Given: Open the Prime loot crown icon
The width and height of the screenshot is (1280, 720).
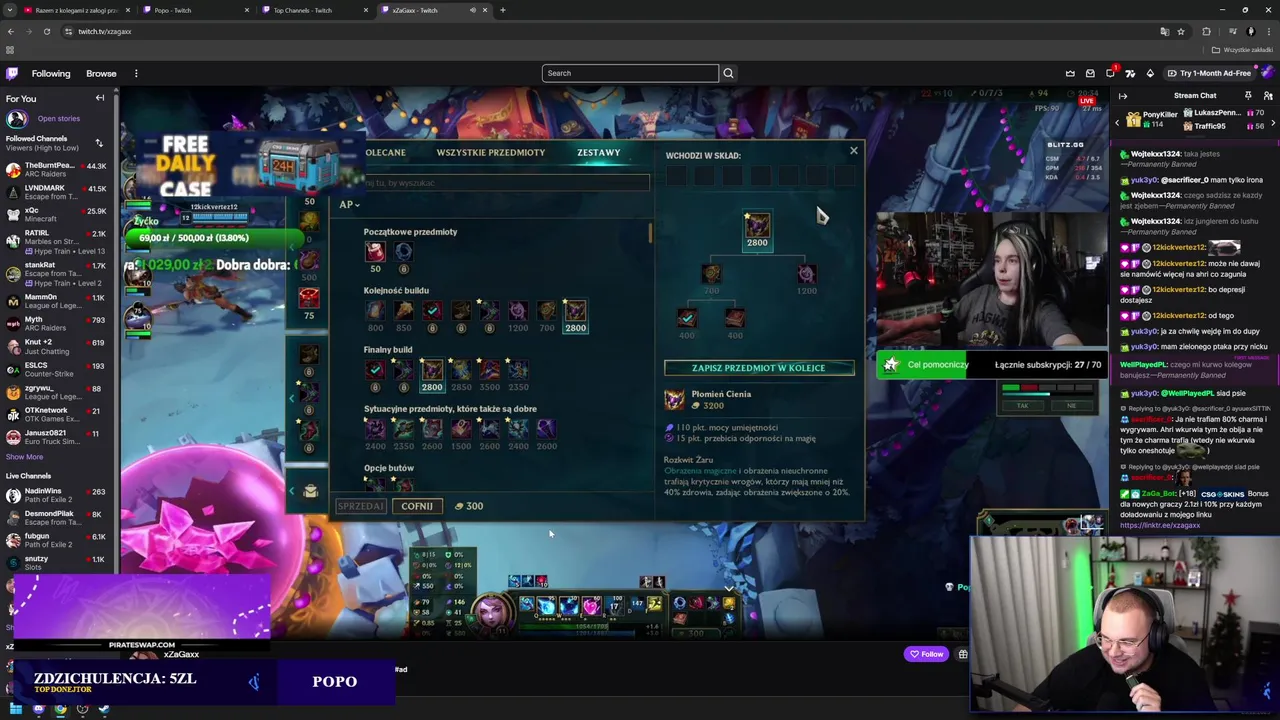Looking at the screenshot, I should point(1070,73).
